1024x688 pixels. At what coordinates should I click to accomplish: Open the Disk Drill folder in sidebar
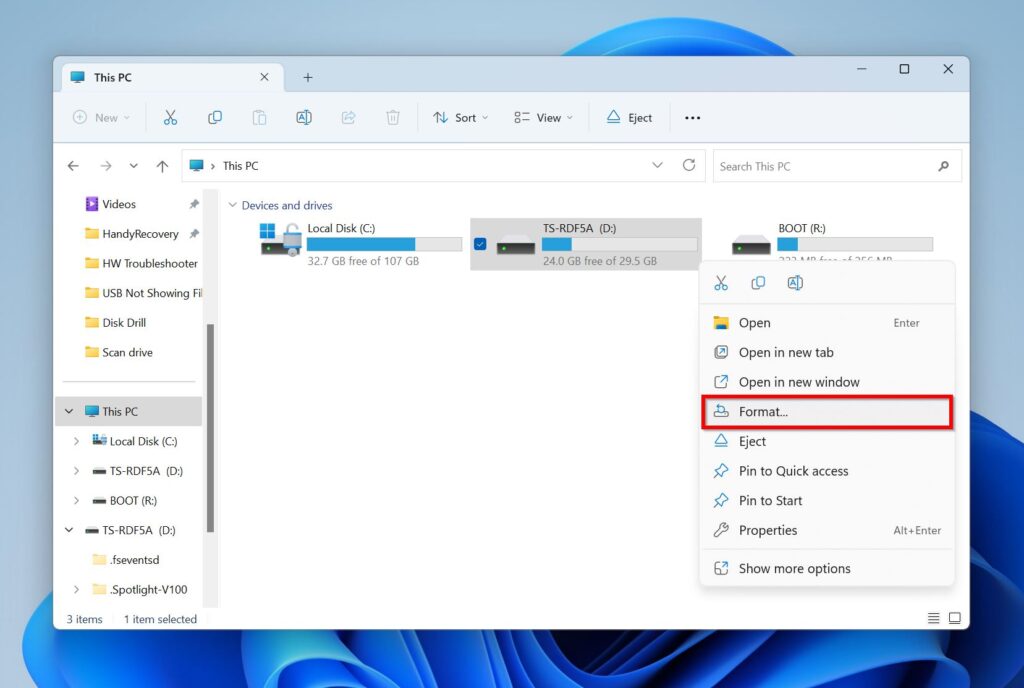[x=125, y=323]
